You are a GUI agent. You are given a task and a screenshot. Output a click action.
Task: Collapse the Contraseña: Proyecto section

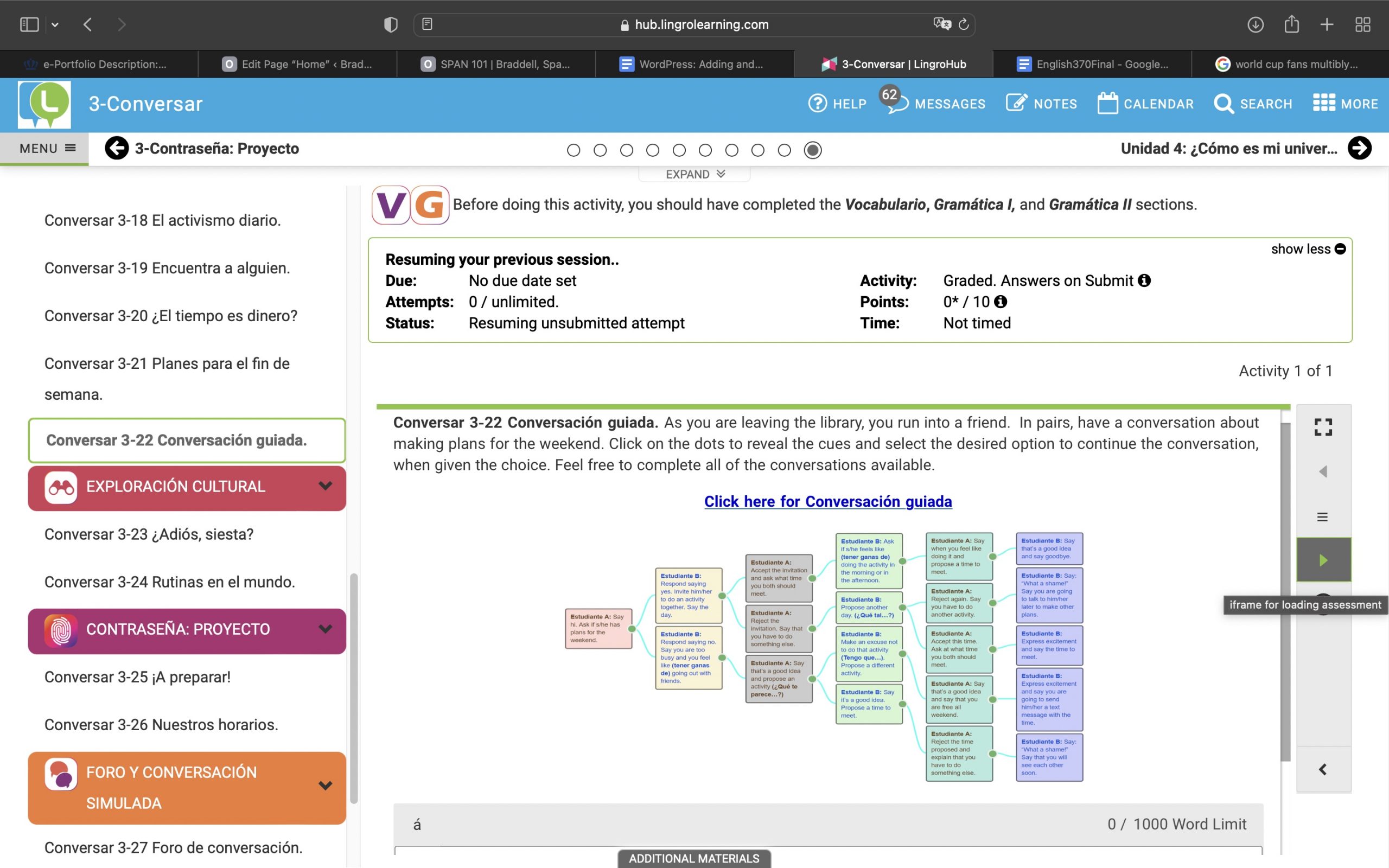[x=326, y=629]
